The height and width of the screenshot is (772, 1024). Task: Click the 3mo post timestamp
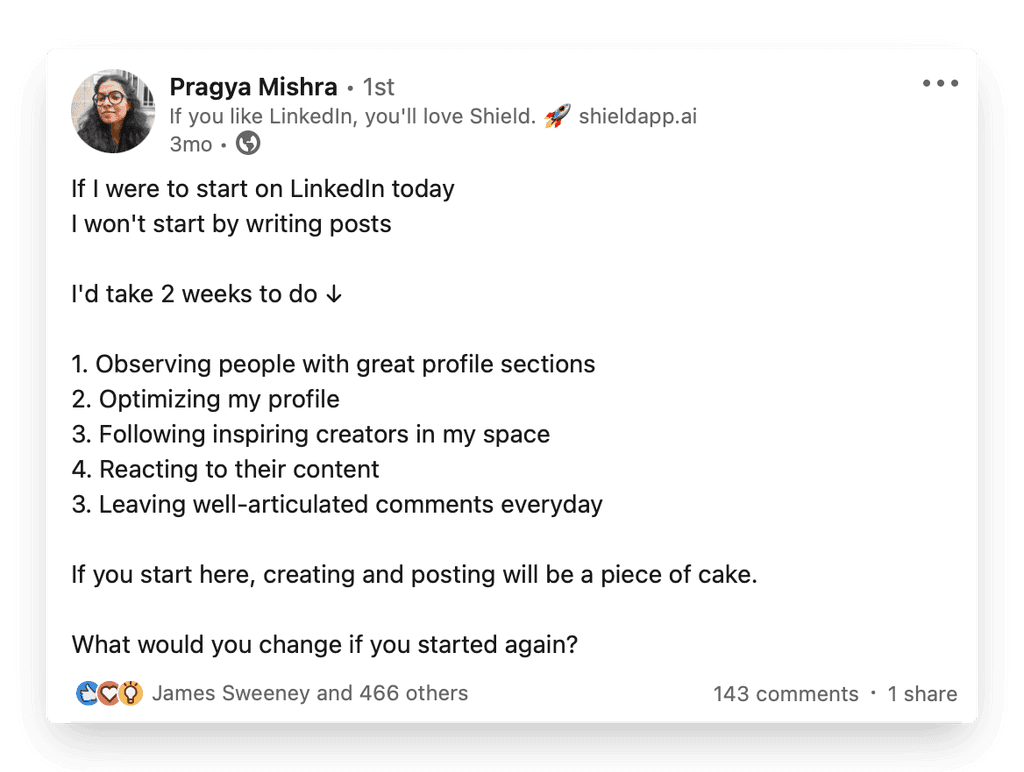[191, 143]
